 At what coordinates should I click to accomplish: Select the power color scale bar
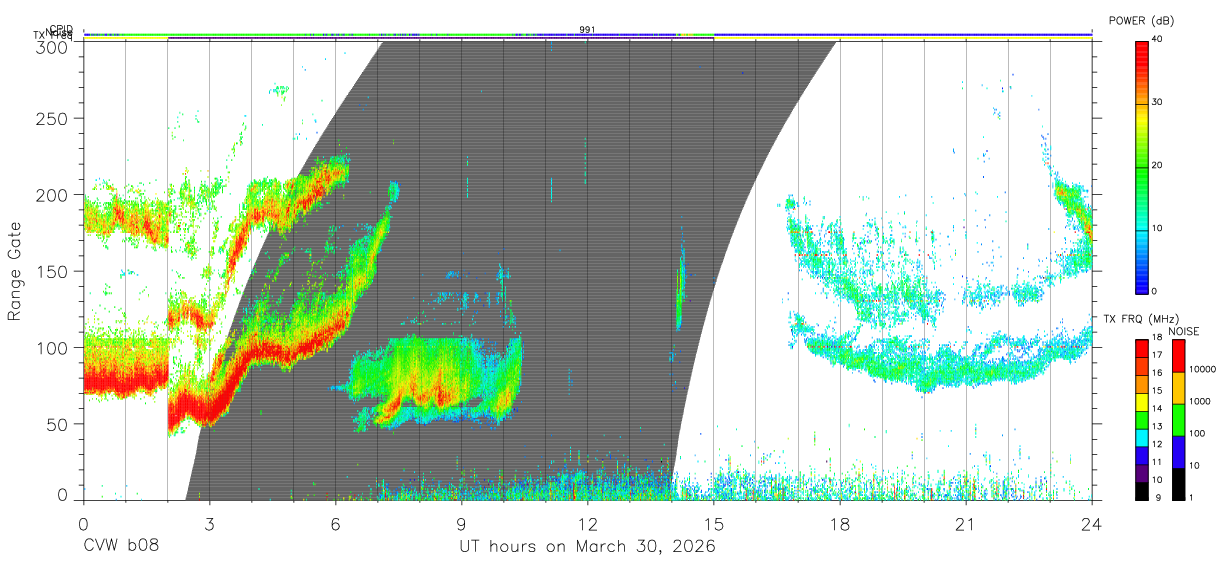pos(1141,166)
